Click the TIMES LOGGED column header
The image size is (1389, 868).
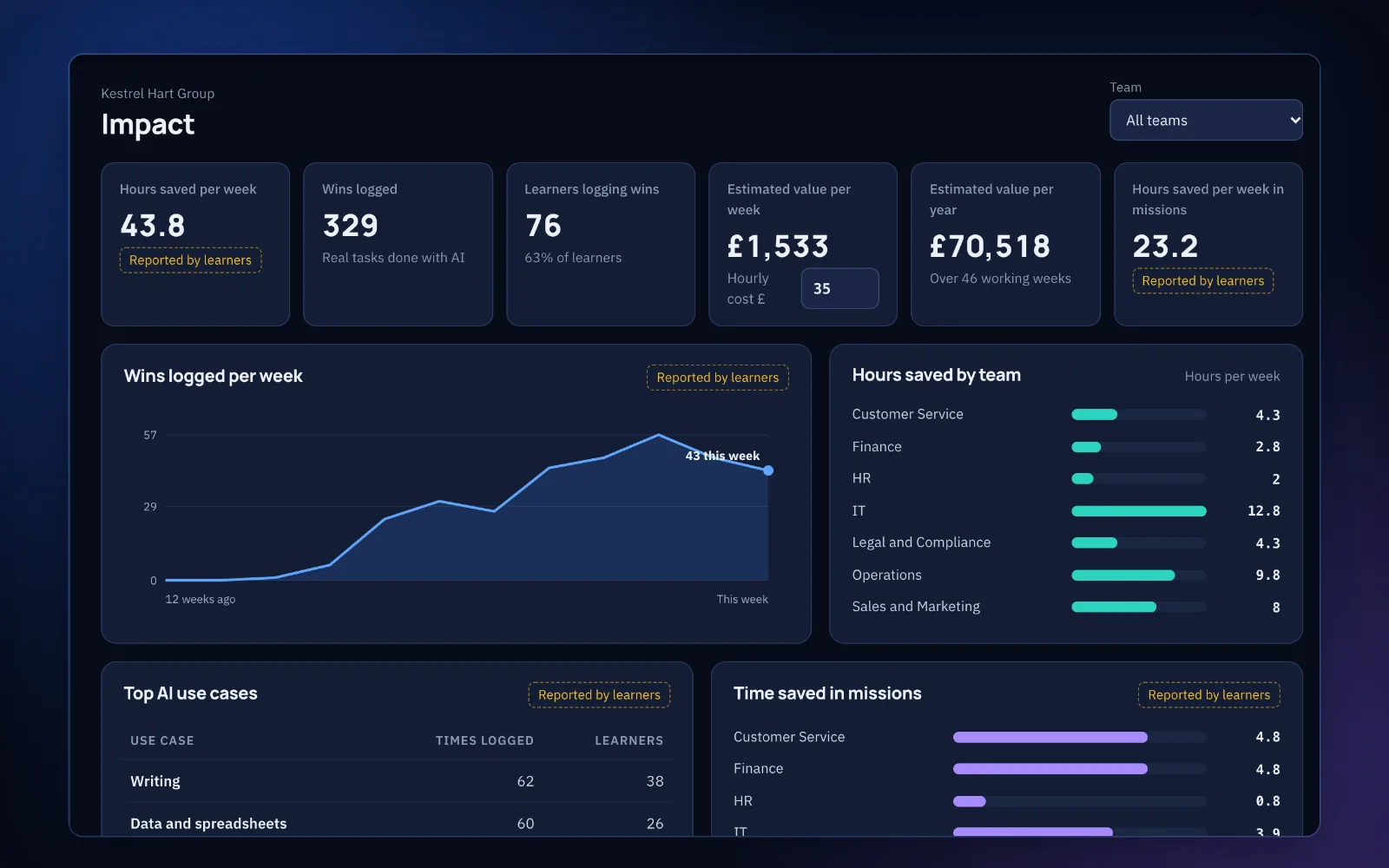(x=484, y=740)
